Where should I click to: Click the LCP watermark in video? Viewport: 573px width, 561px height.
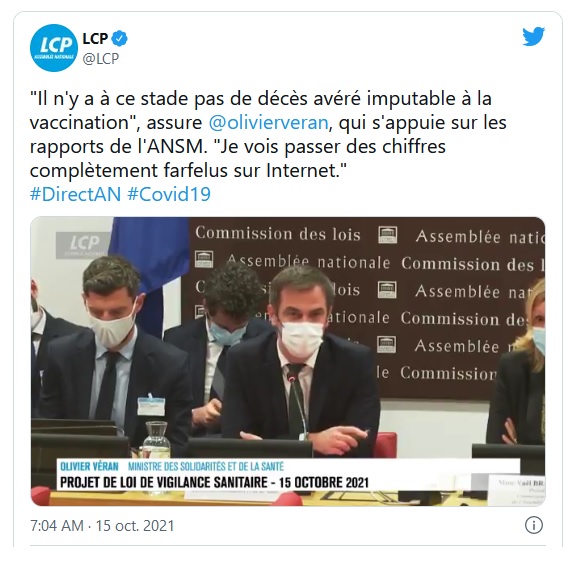point(83,245)
